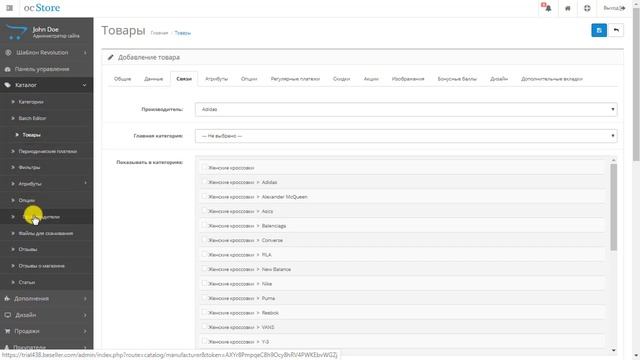Image resolution: width=640 pixels, height=360 pixels.
Task: Click the pencil icon near Добавление товара
Action: [111, 57]
